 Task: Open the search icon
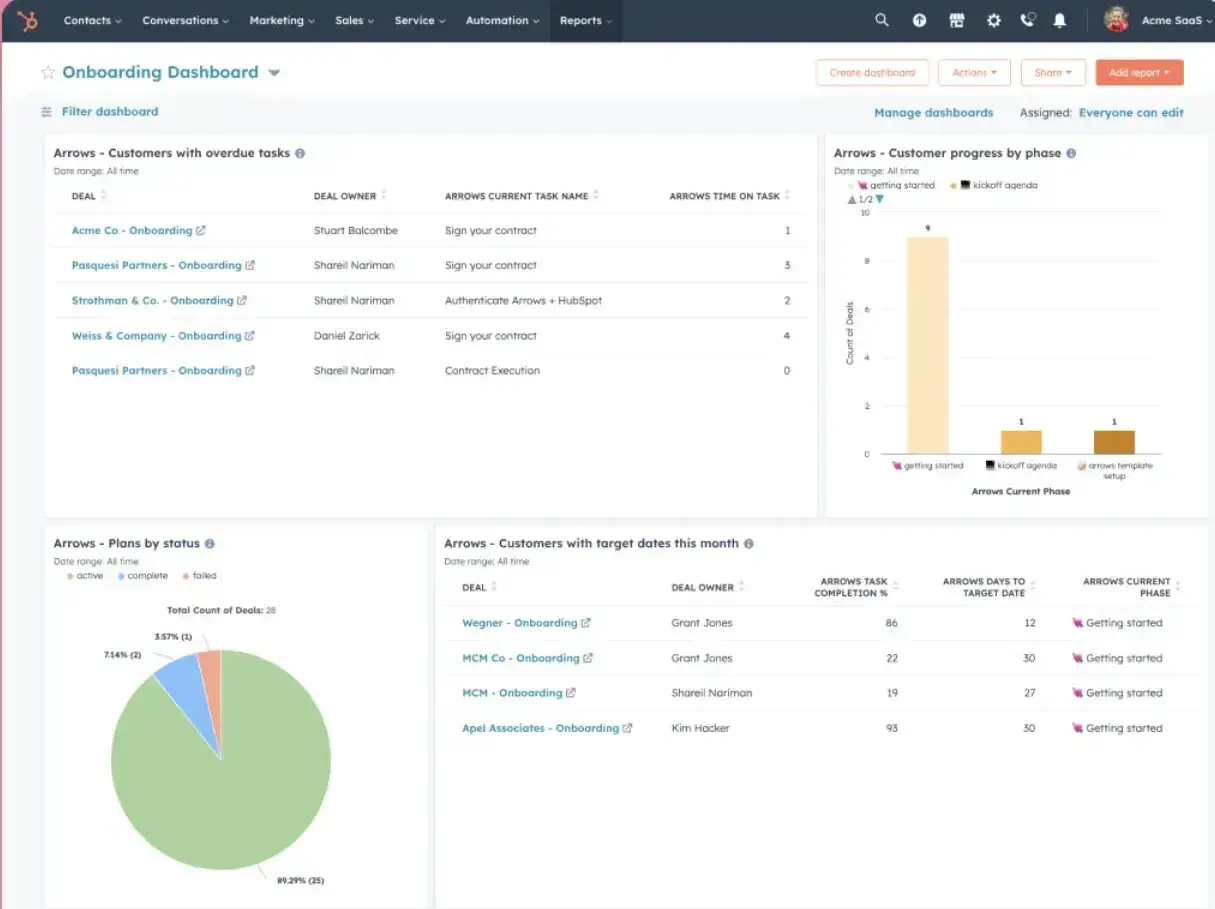882,20
